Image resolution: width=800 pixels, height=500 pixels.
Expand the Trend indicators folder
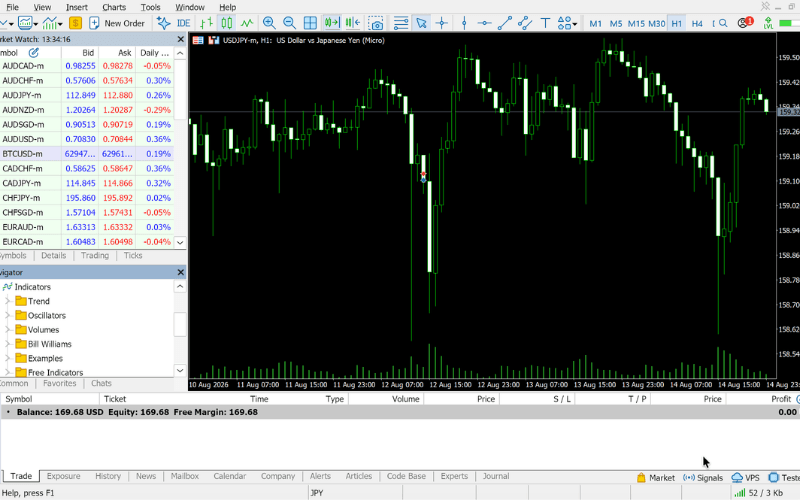coord(7,301)
